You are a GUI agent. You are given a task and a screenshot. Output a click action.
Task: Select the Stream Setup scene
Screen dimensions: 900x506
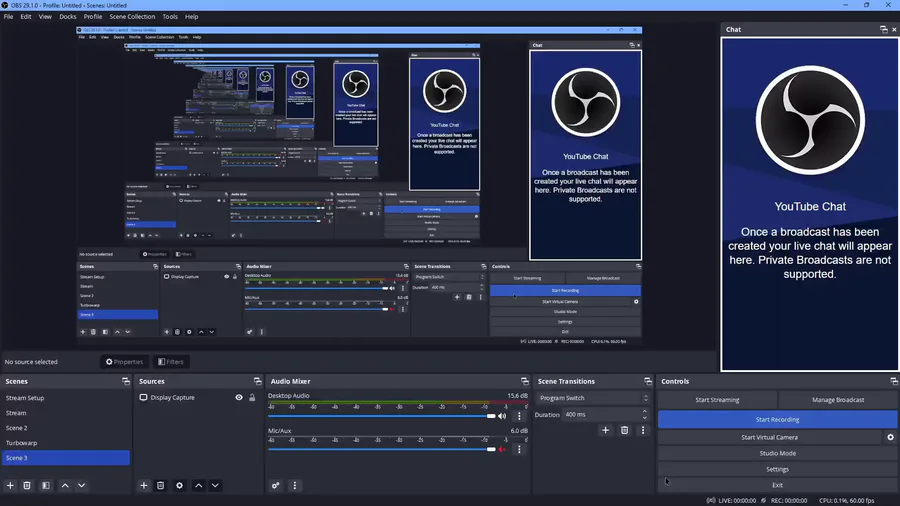[66, 398]
